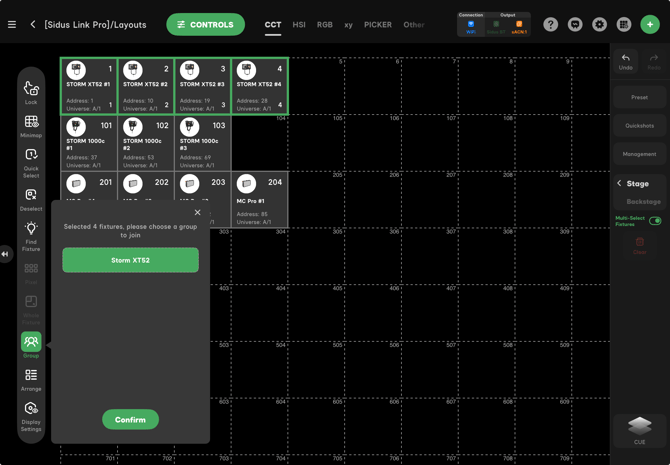Viewport: 670px width, 465px height.
Task: Click the green plus add button
Action: point(650,24)
